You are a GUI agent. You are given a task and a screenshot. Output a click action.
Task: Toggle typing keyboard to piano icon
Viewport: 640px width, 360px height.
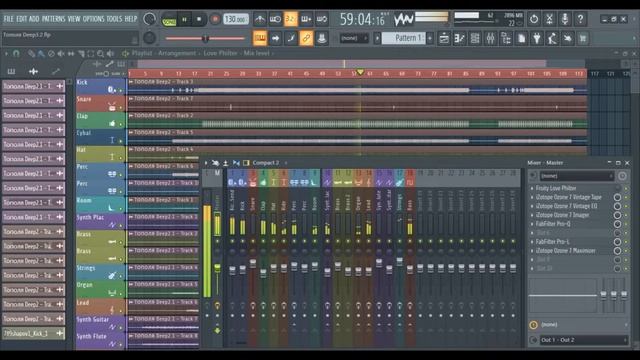click(x=260, y=38)
